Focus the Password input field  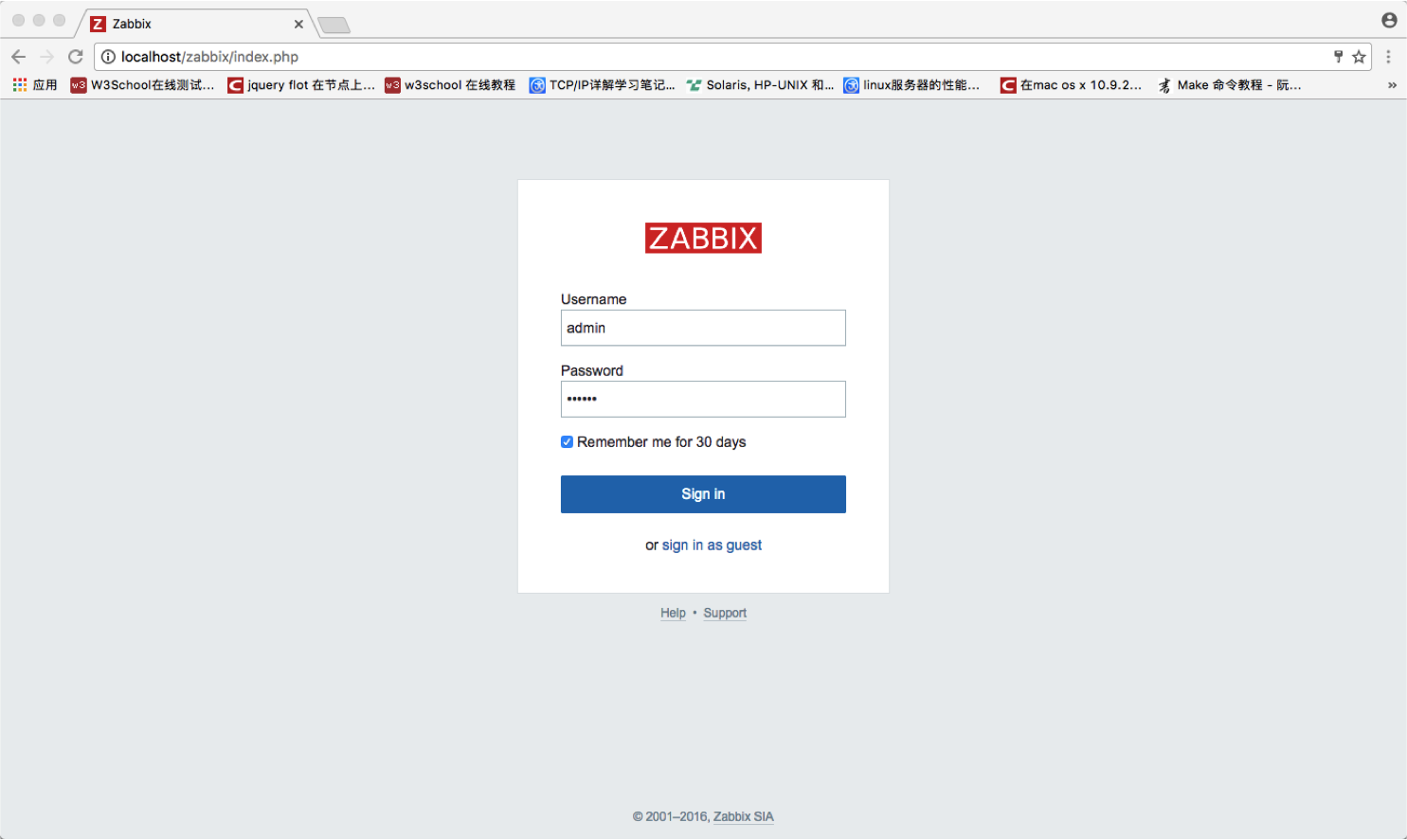tap(703, 400)
